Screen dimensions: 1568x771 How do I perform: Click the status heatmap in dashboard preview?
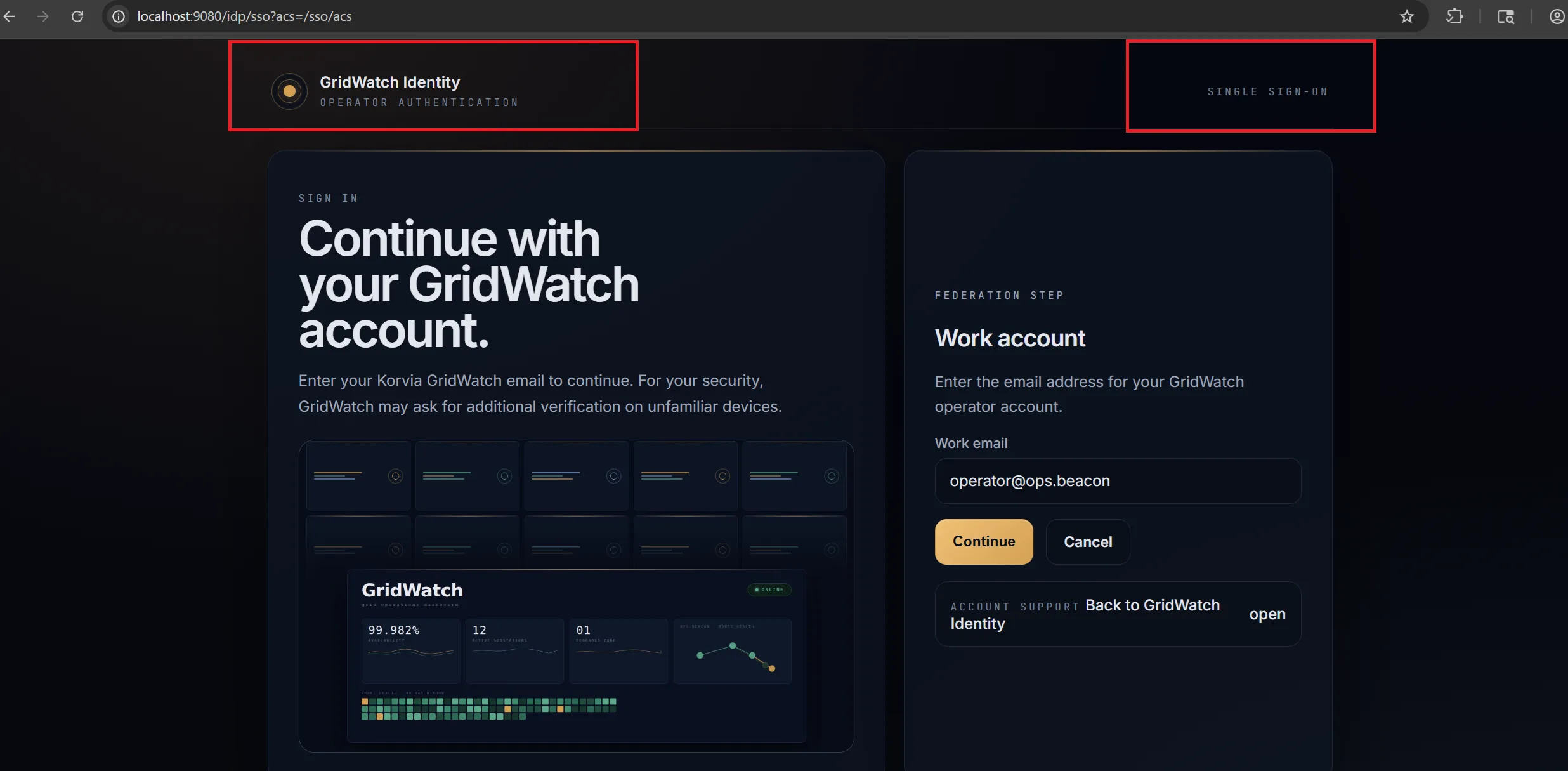click(x=488, y=709)
